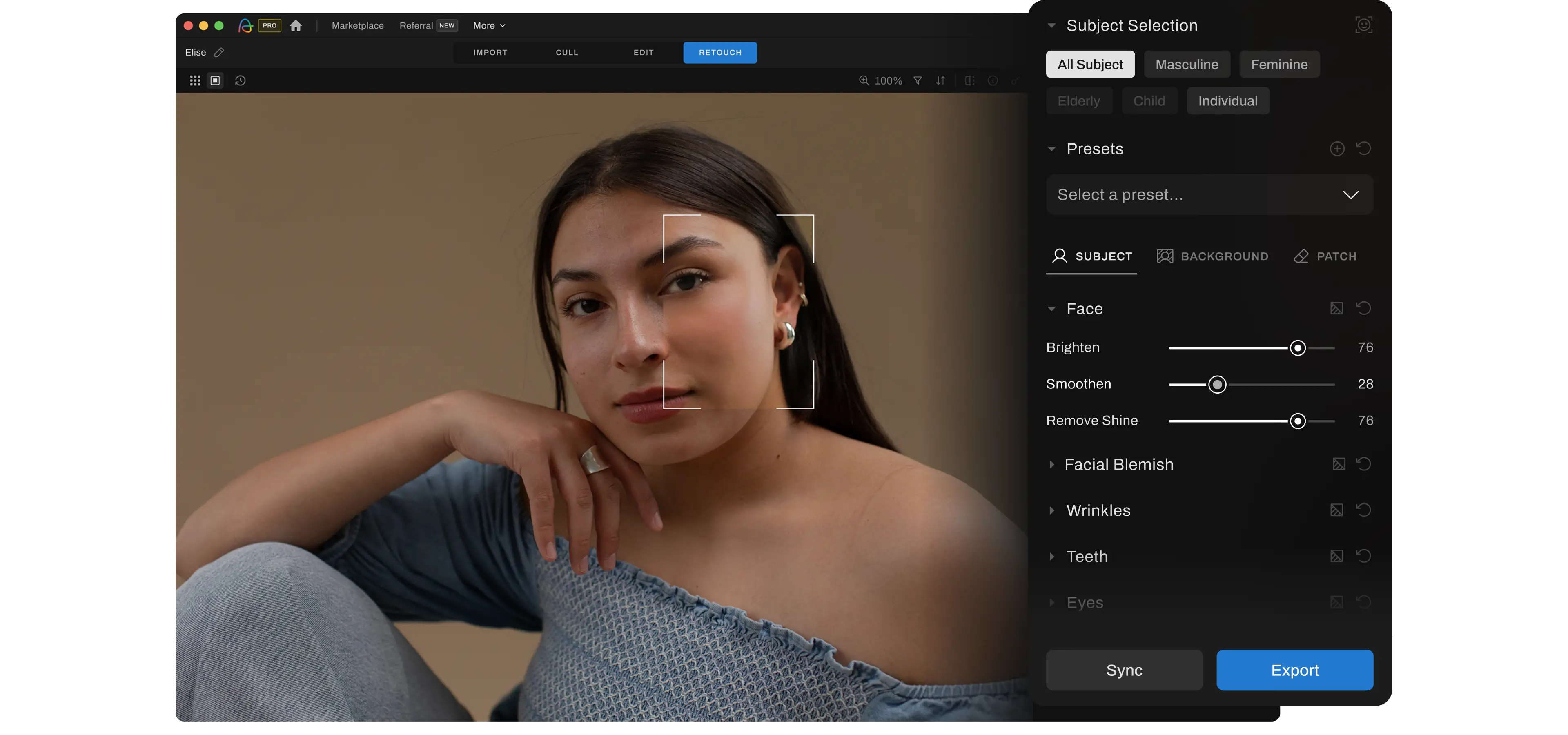Image resolution: width=1568 pixels, height=735 pixels.
Task: Switch to grid view layout
Action: pyautogui.click(x=195, y=80)
